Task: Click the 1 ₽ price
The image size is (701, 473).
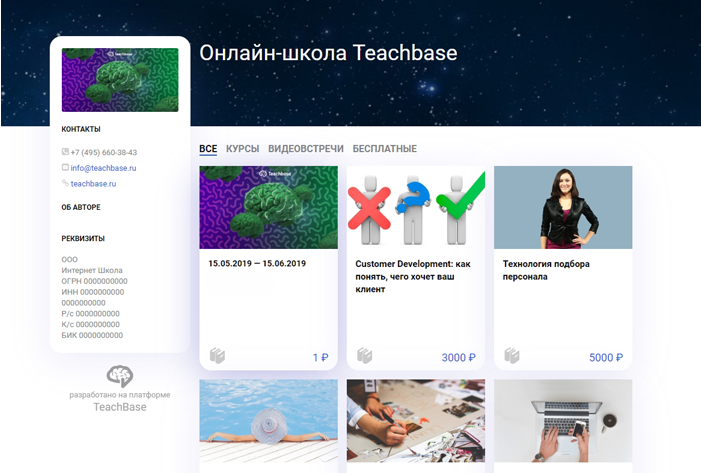Action: click(321, 358)
